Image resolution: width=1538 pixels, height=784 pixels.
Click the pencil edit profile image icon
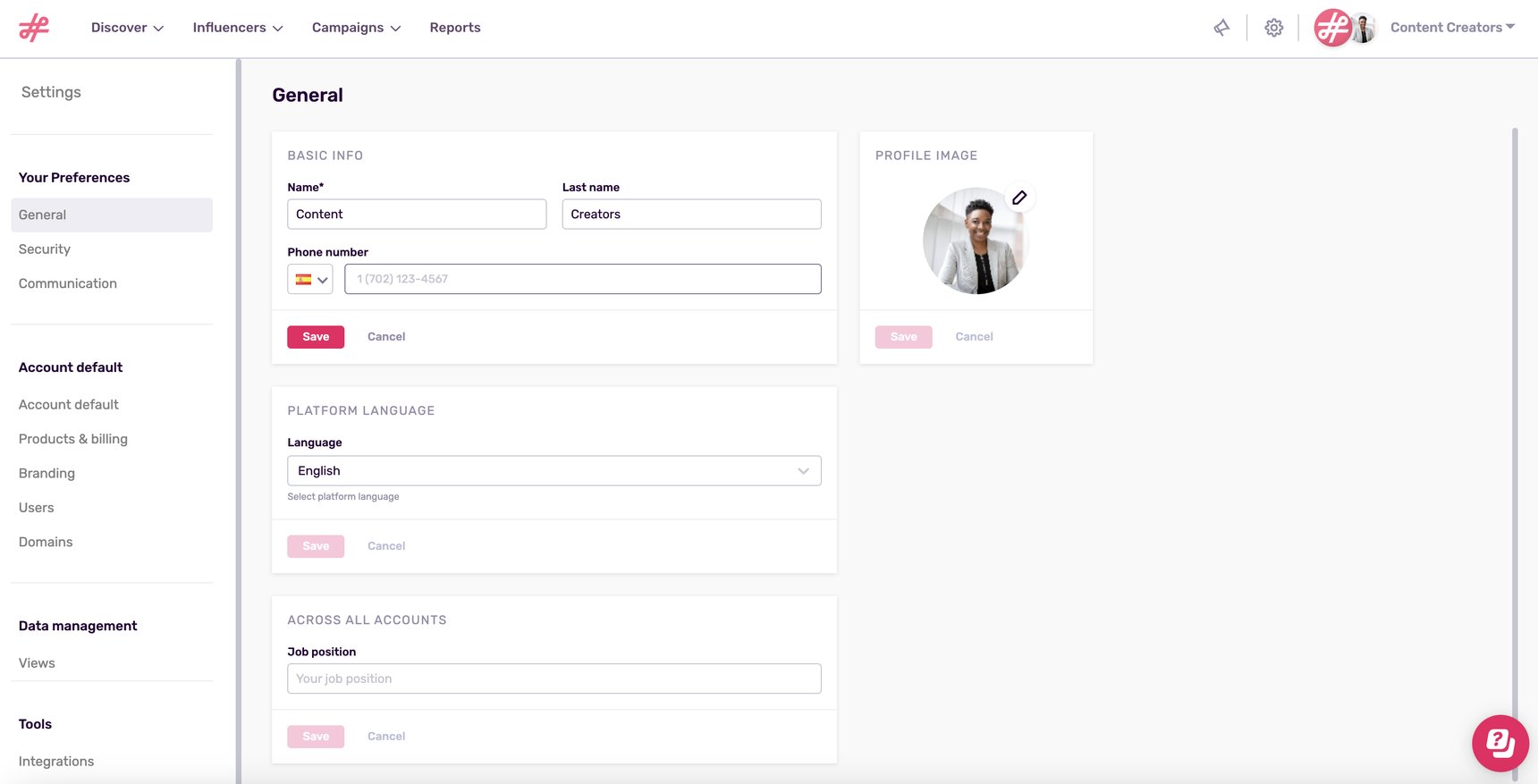[1019, 198]
